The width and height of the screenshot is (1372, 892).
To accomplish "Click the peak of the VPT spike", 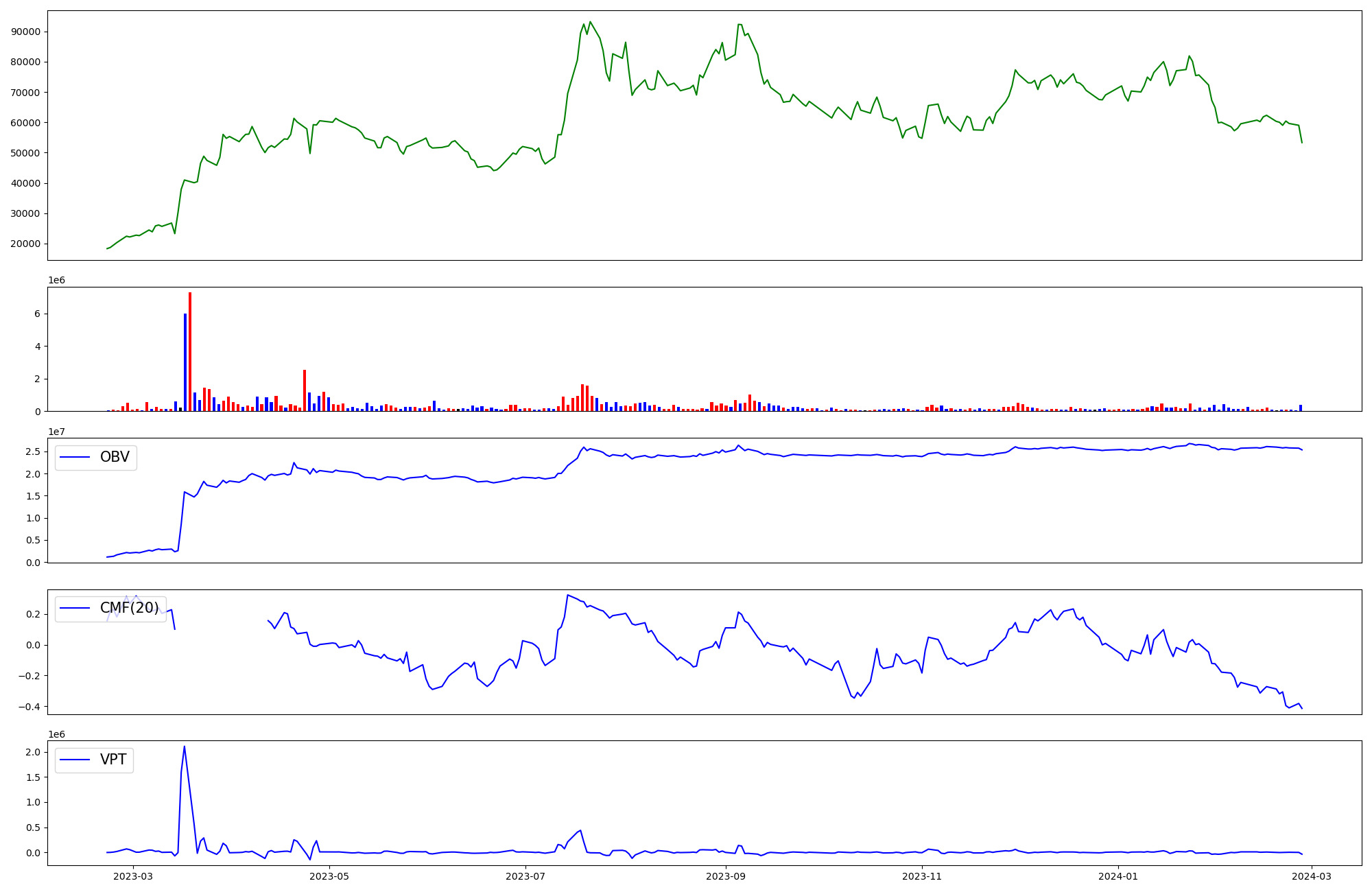I will [185, 747].
